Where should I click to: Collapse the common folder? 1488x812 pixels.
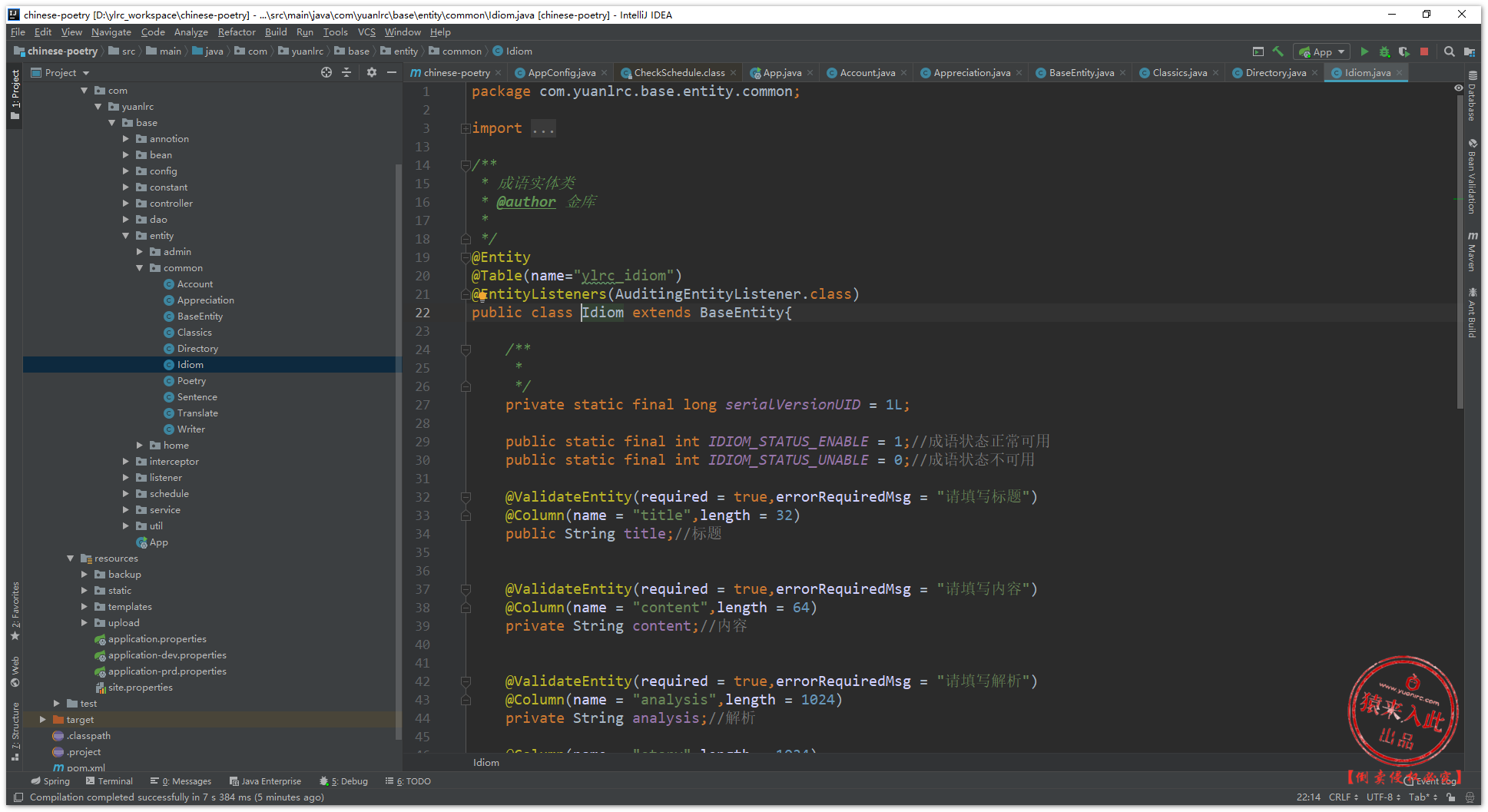tap(140, 268)
